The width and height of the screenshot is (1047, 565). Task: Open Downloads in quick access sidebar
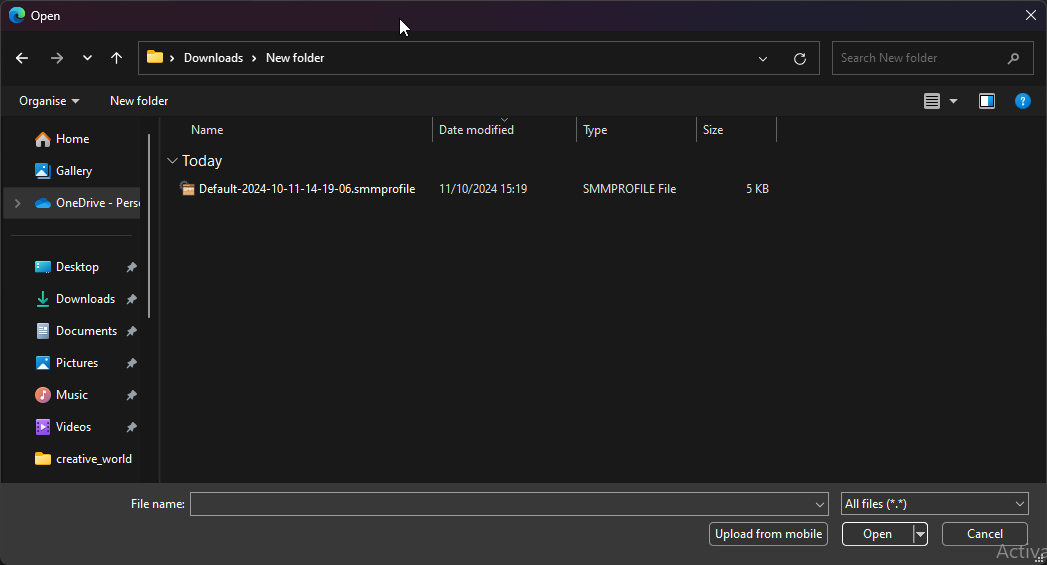pos(85,299)
